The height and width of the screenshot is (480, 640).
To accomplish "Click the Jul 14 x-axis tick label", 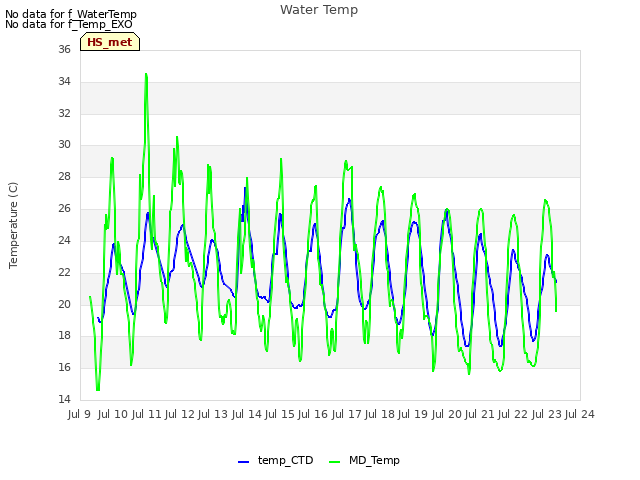I will point(246,414).
